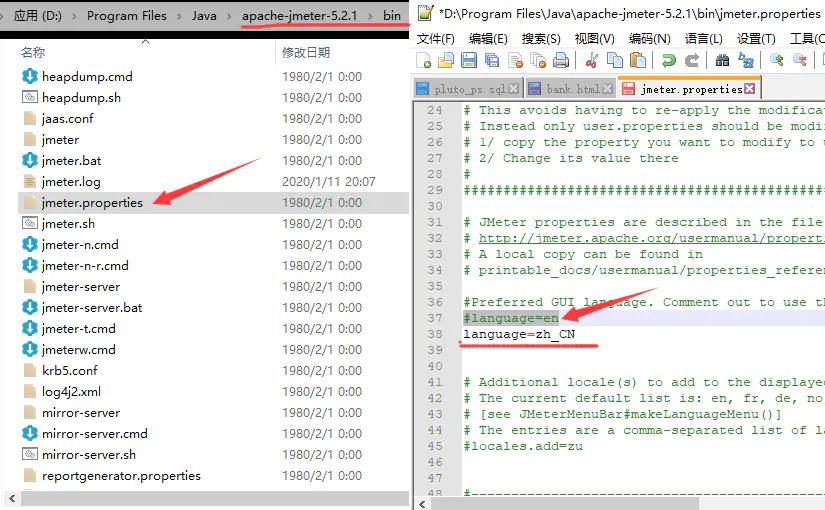Image resolution: width=825 pixels, height=510 pixels.
Task: Click the Close file toolbar icon
Action: point(515,61)
